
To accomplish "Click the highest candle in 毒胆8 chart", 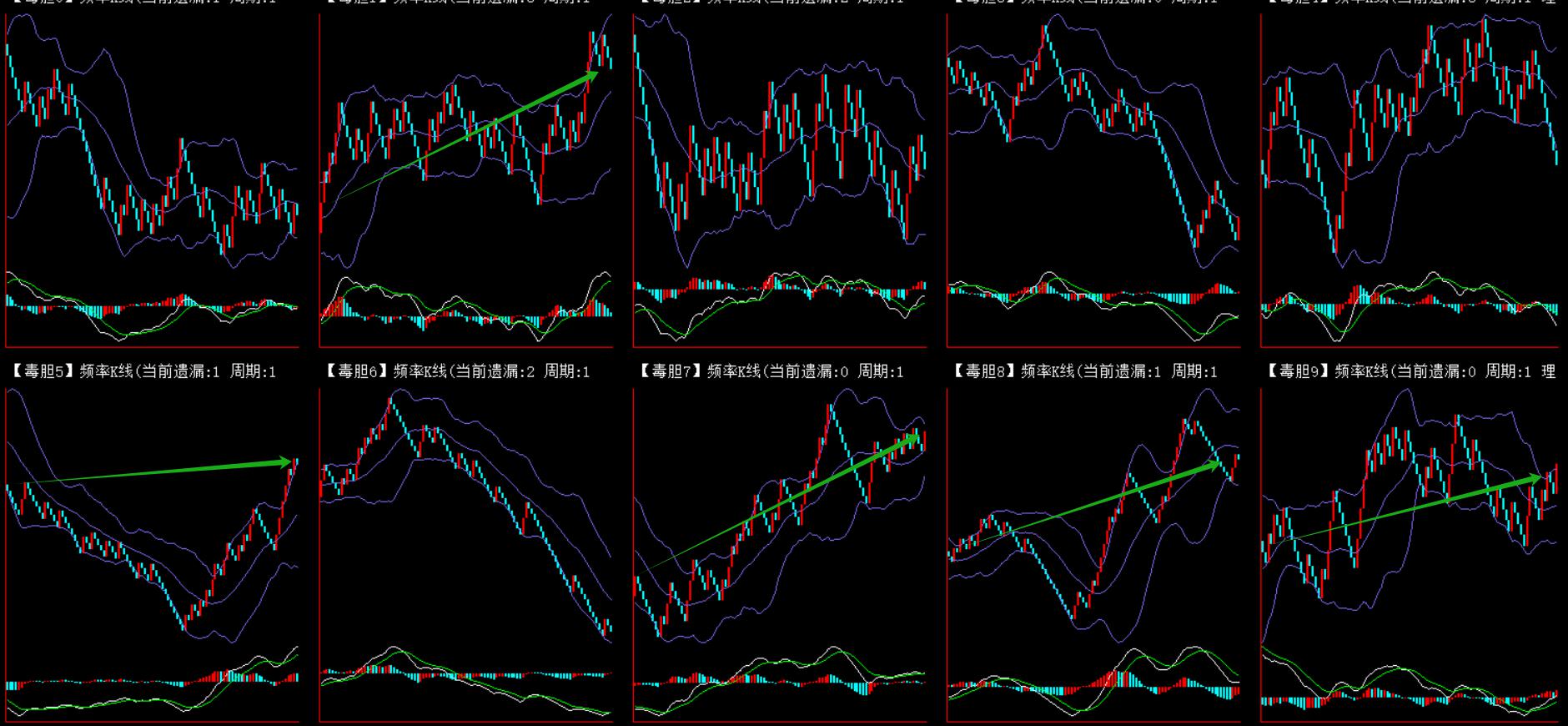I will click(x=1186, y=424).
